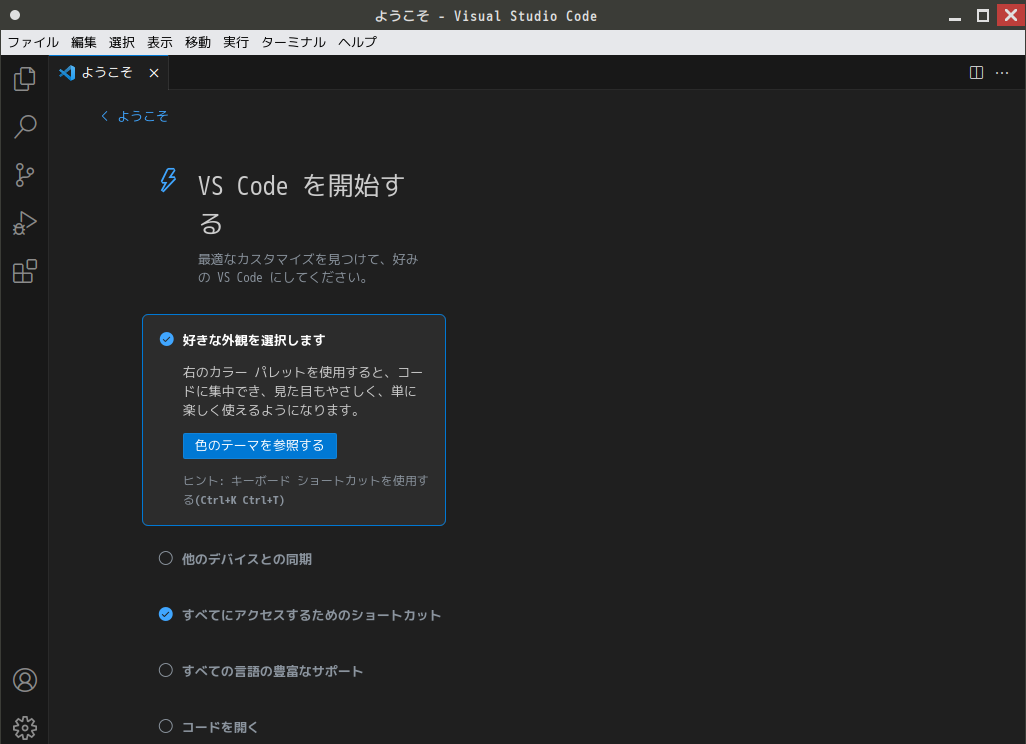Toggle the すべてにアクセスするためのショートカット checkmark
Screen dimensions: 1026x744
click(x=166, y=614)
